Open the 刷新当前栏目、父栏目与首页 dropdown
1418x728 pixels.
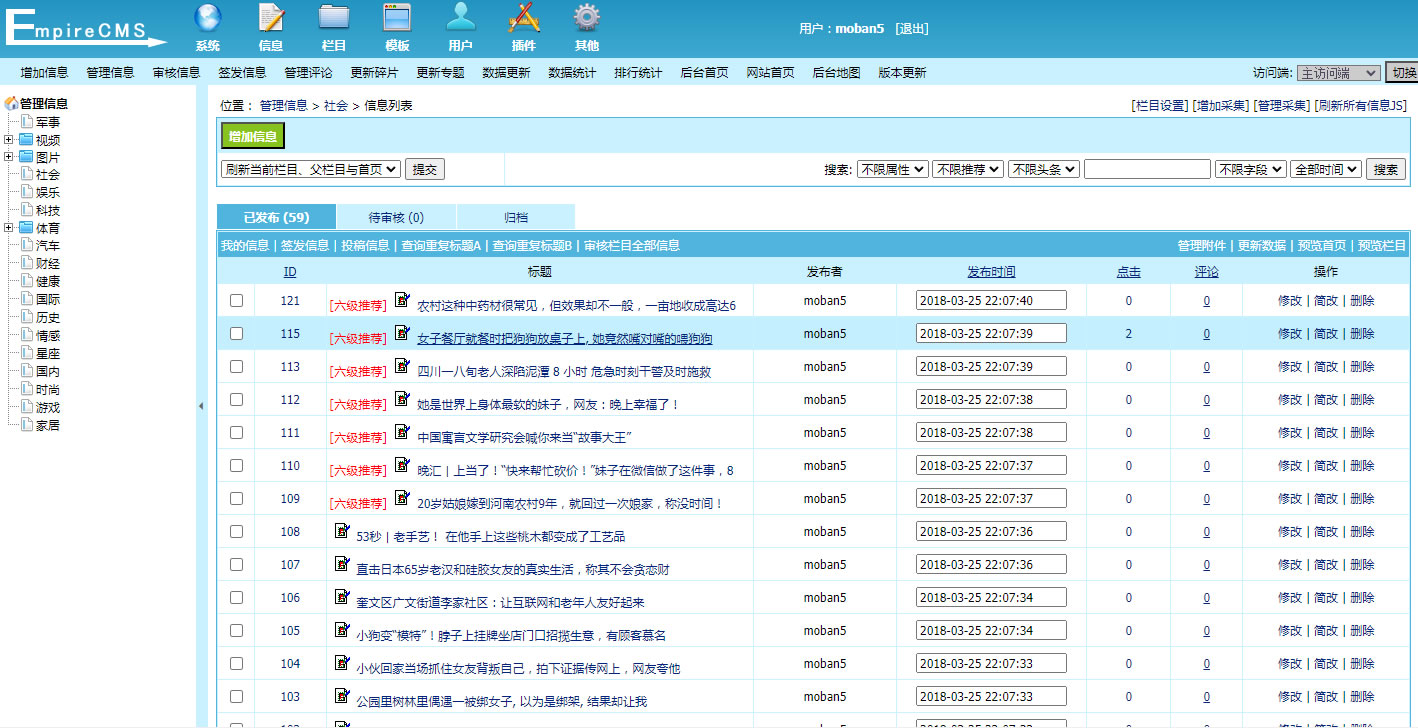311,170
